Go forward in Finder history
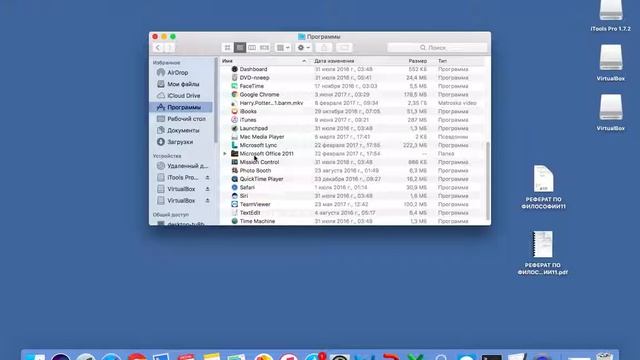This screenshot has width=640, height=360. 169,48
